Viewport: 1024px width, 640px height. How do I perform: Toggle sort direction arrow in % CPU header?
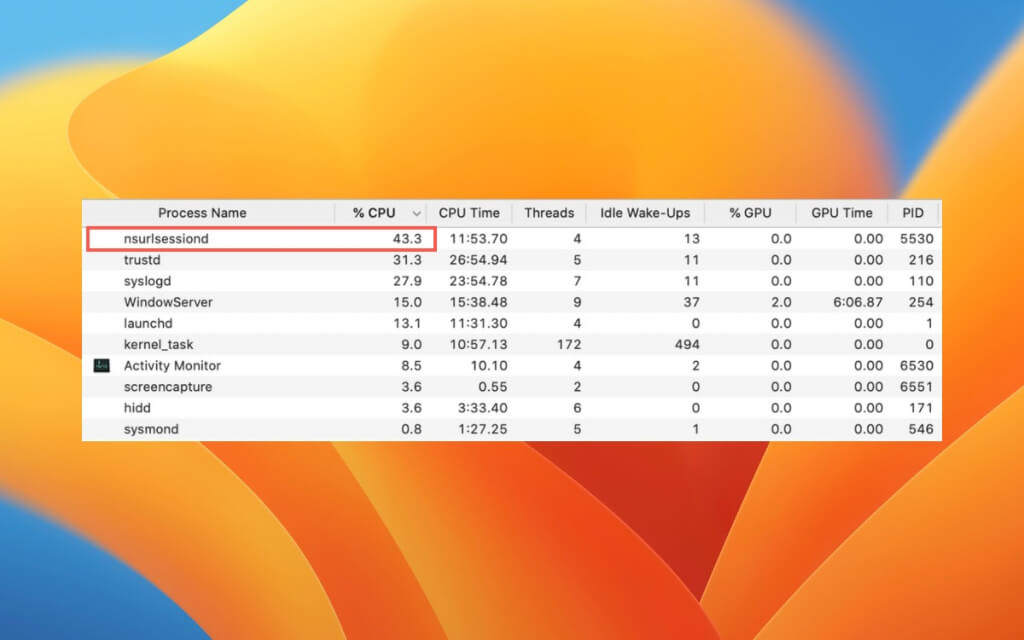click(x=416, y=214)
